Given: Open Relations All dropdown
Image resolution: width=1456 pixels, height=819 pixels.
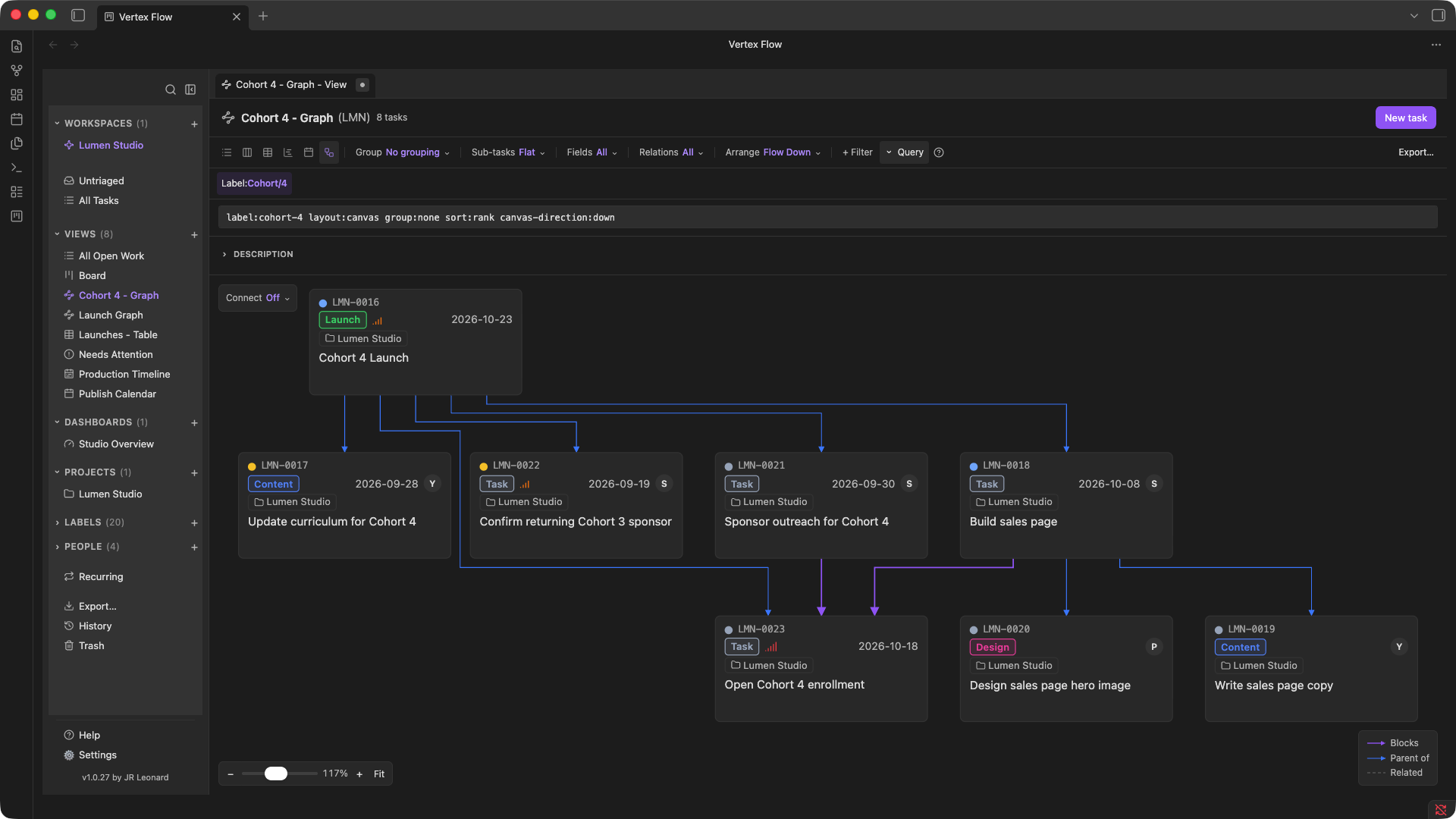Looking at the screenshot, I should click(x=671, y=152).
